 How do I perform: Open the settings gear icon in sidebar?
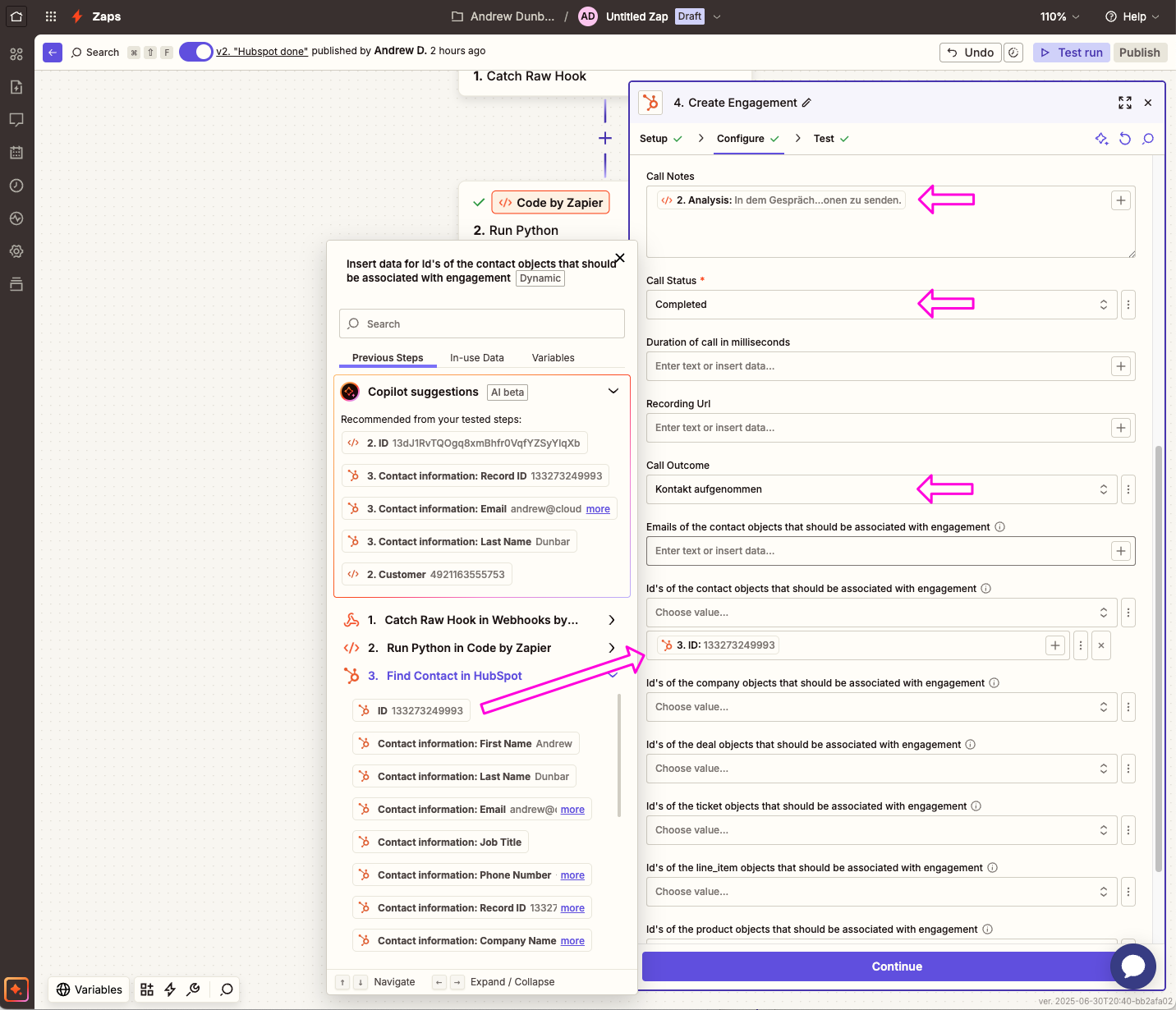click(16, 251)
